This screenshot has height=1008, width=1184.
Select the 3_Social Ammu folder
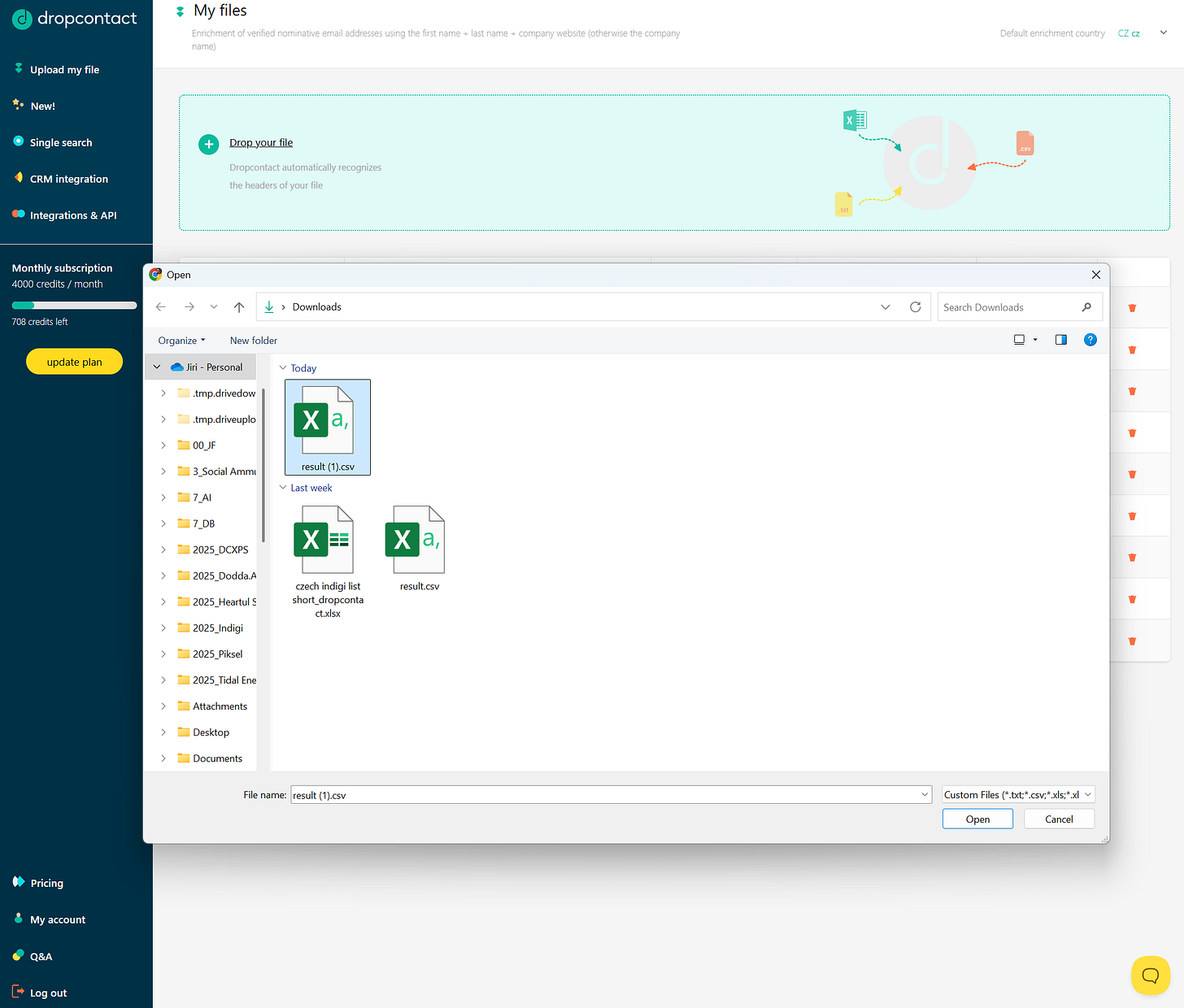[217, 471]
